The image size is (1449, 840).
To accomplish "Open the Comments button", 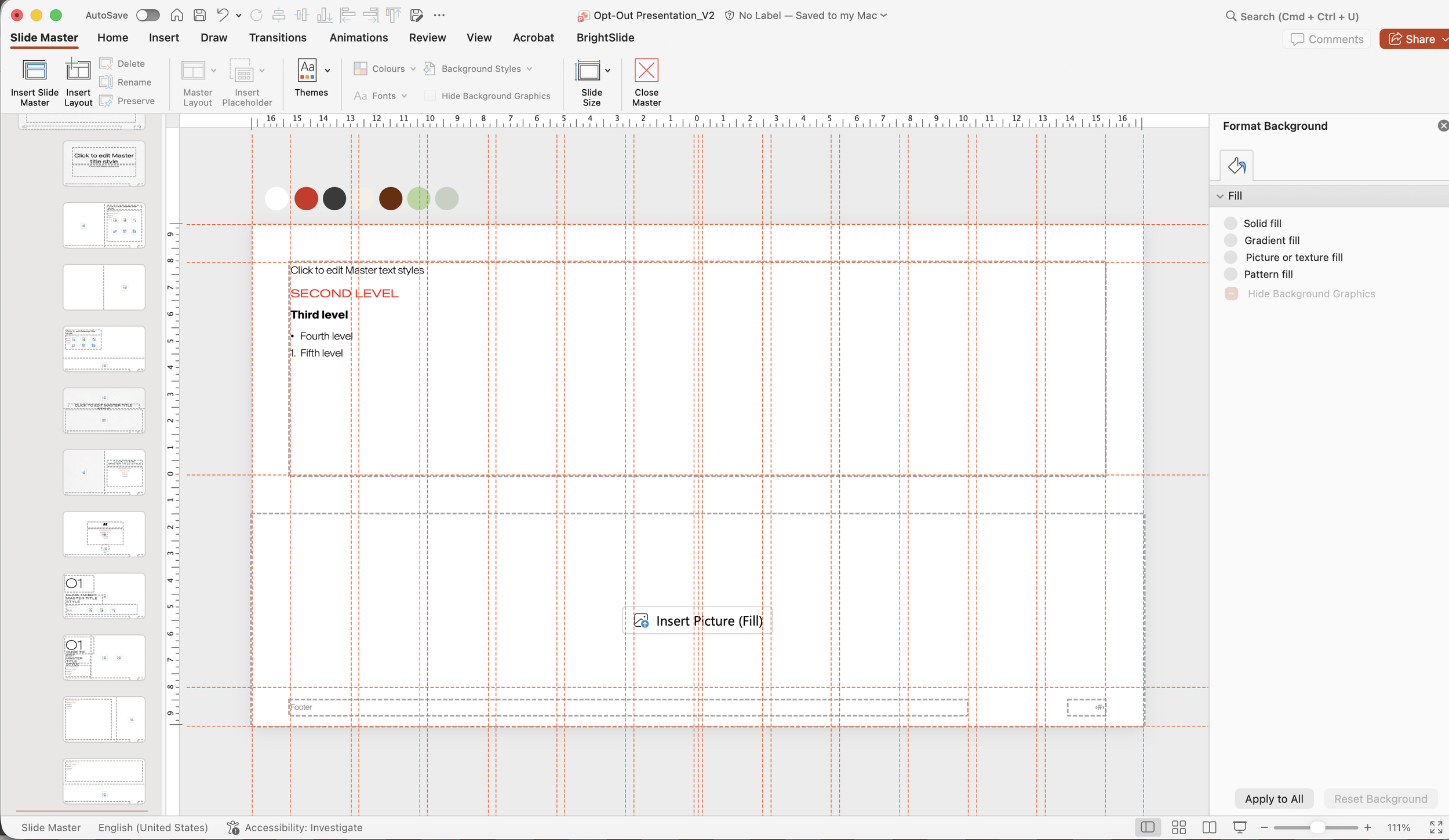I will 1327,39.
